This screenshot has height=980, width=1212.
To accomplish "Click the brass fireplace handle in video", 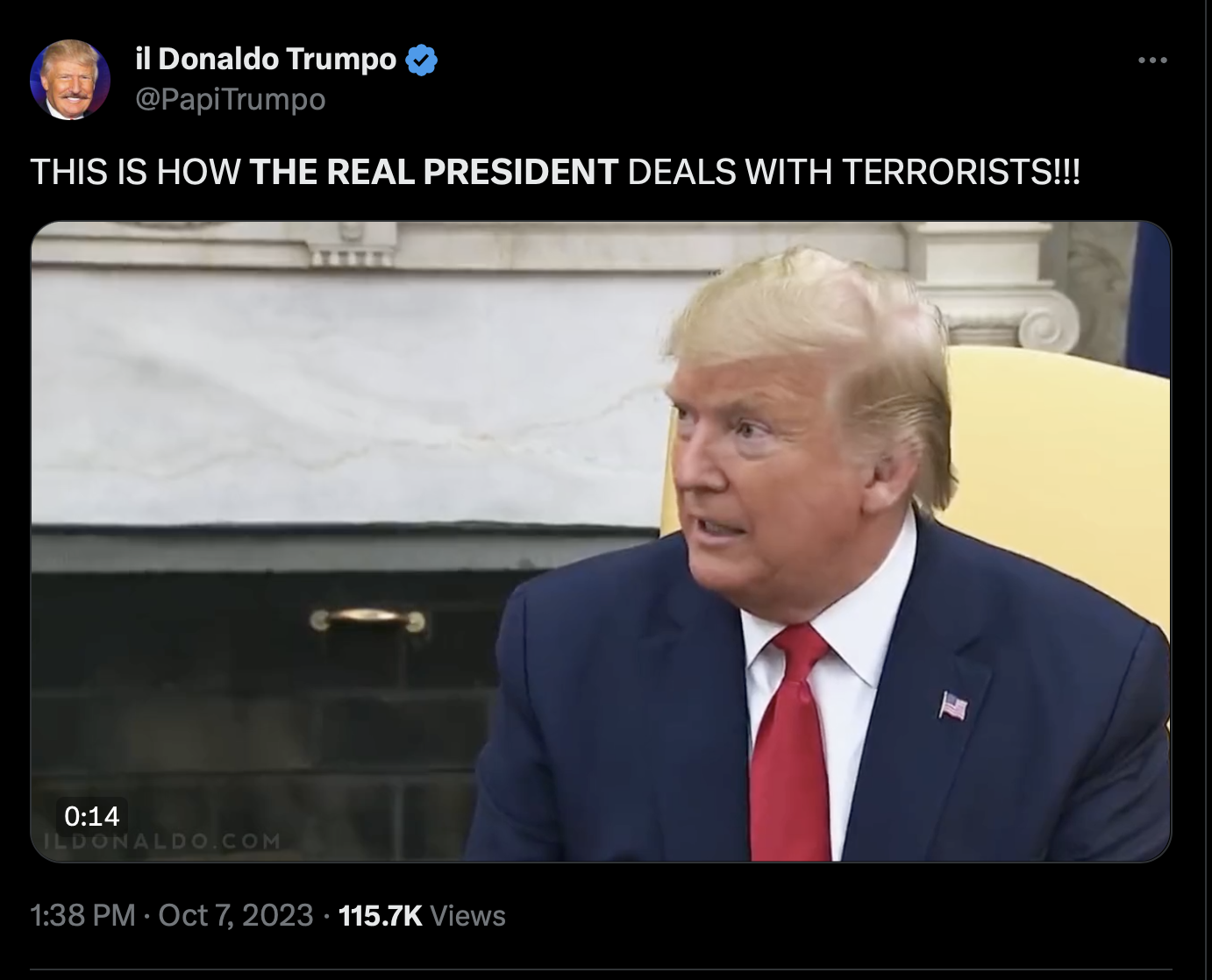I will click(368, 619).
